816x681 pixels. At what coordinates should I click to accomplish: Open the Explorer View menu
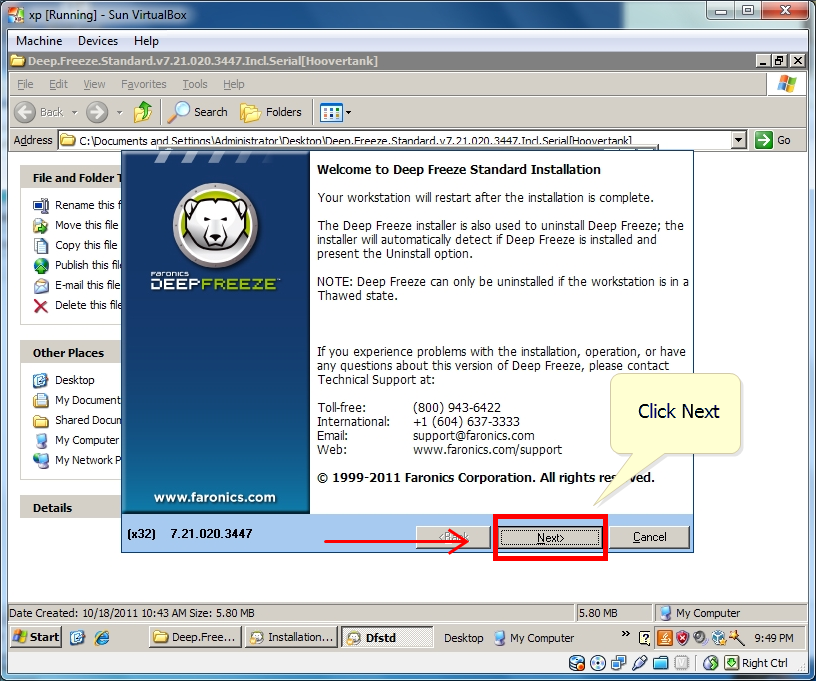(x=94, y=84)
